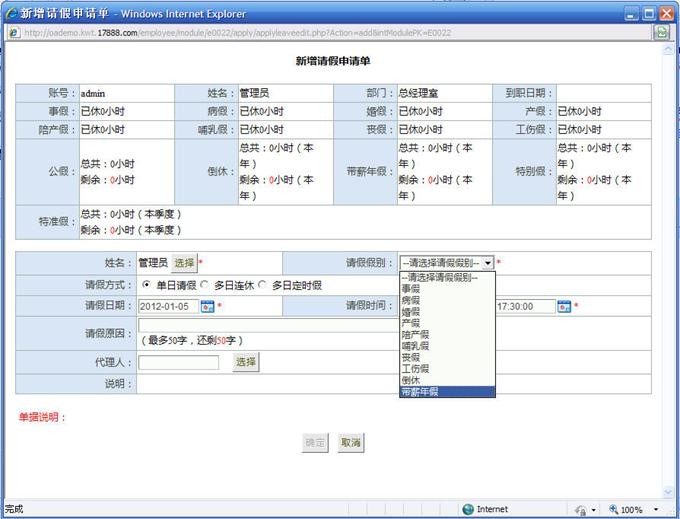Open the leave time calendar picker
This screenshot has height=519, width=680.
[564, 306]
